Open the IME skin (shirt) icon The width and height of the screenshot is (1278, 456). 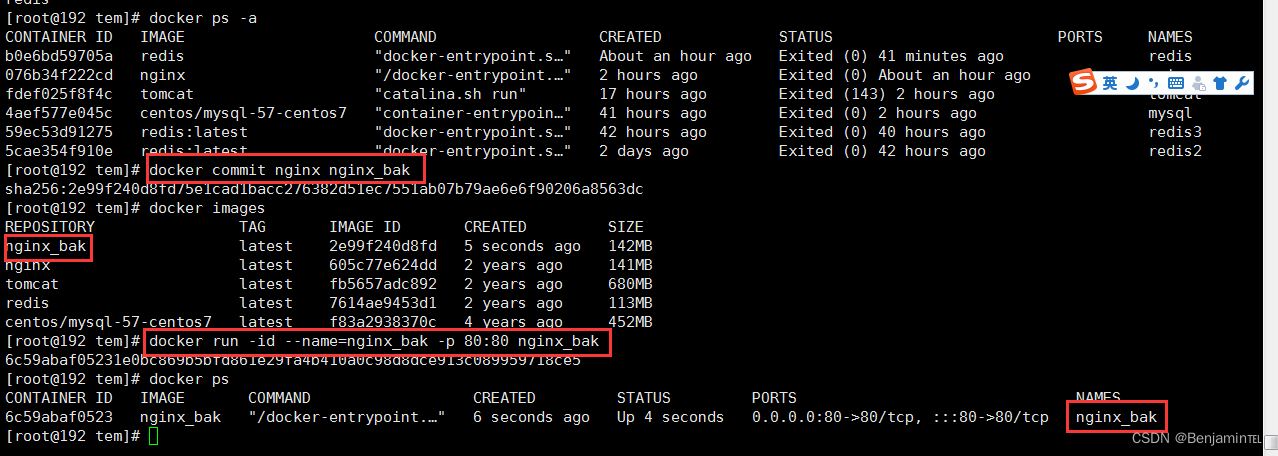click(x=1219, y=84)
